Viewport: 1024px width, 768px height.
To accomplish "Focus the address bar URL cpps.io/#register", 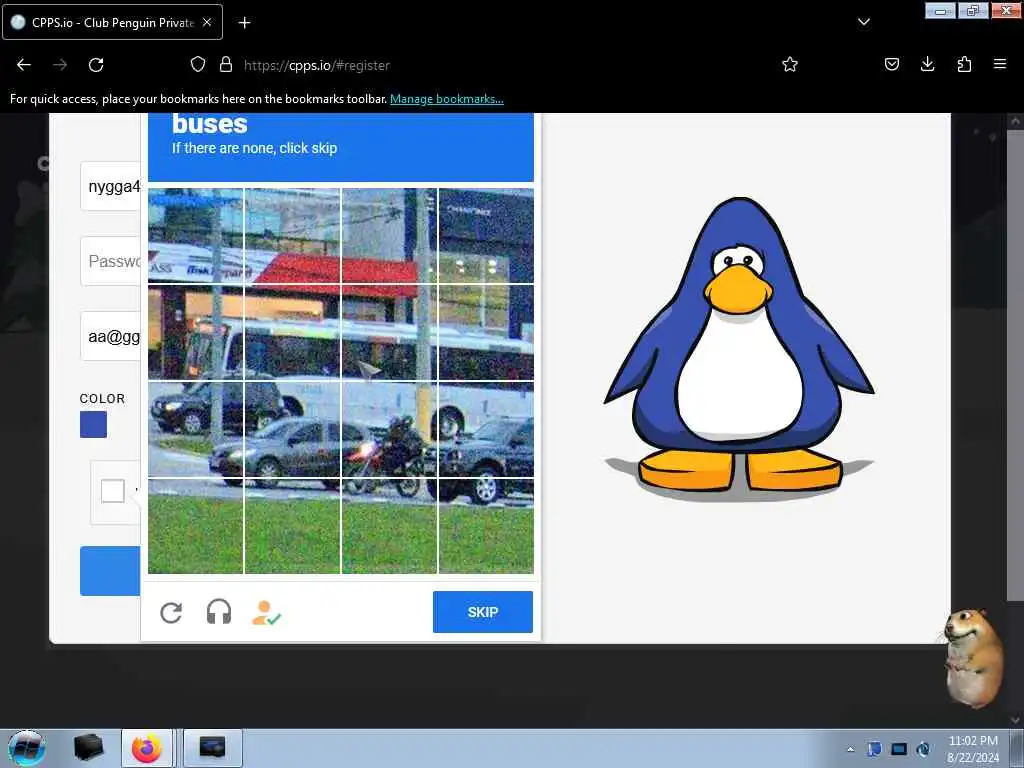I will point(317,65).
